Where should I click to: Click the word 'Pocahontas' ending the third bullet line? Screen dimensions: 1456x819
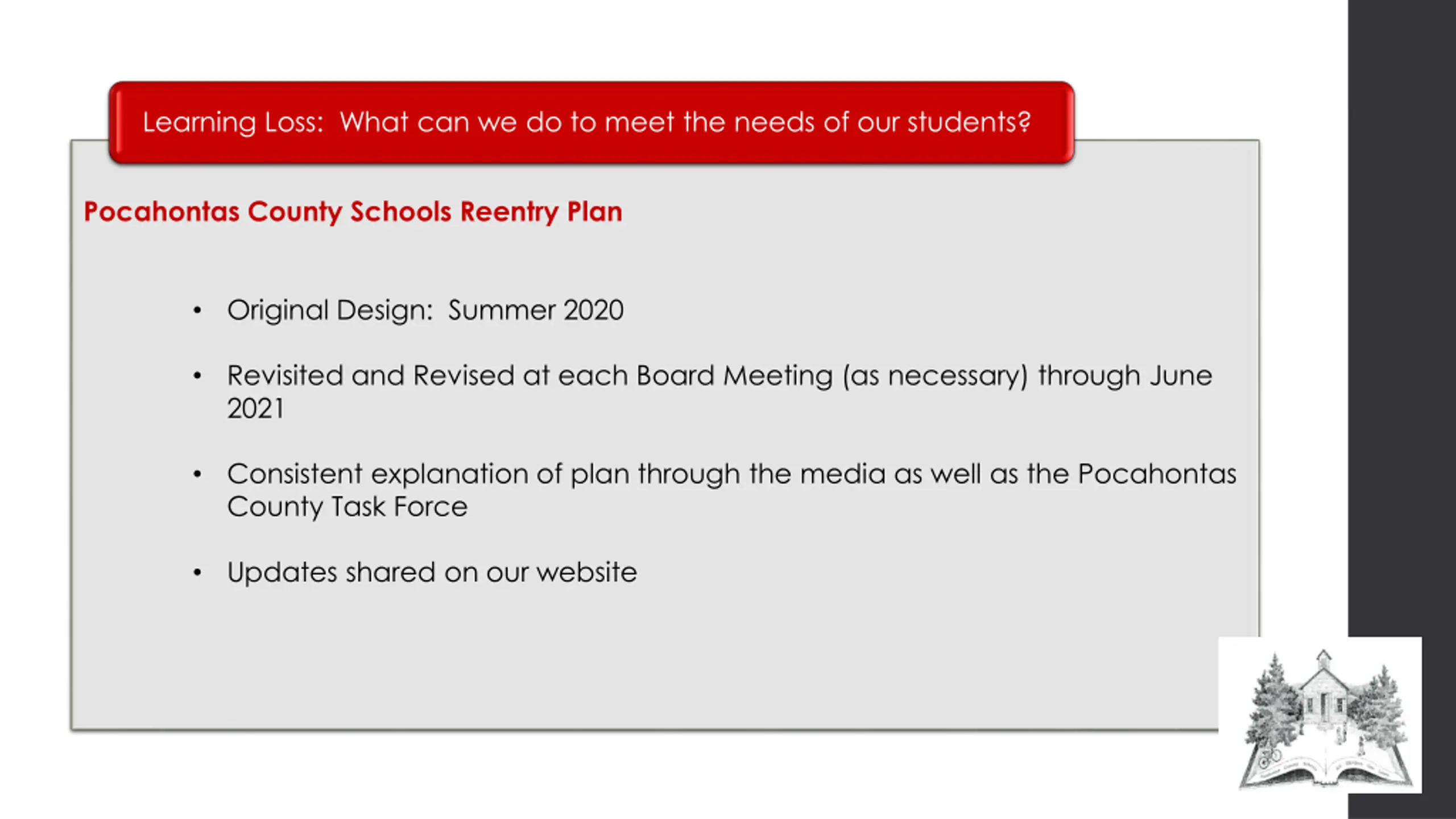coord(1157,474)
